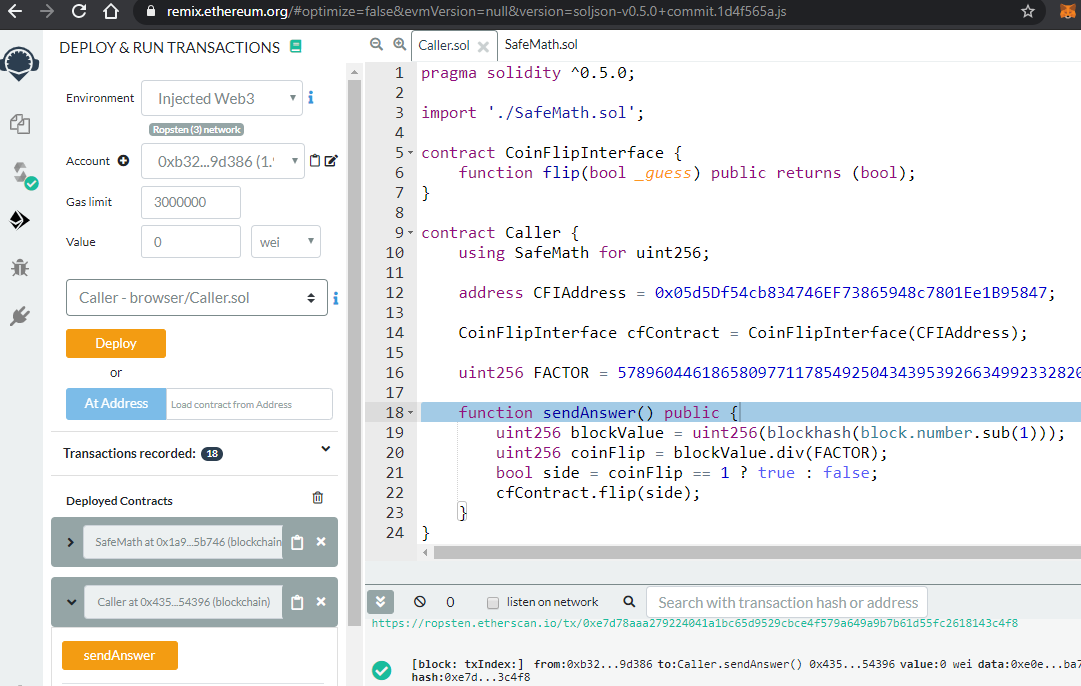
Task: Expand the SafeMath deployed contract
Action: pos(70,543)
